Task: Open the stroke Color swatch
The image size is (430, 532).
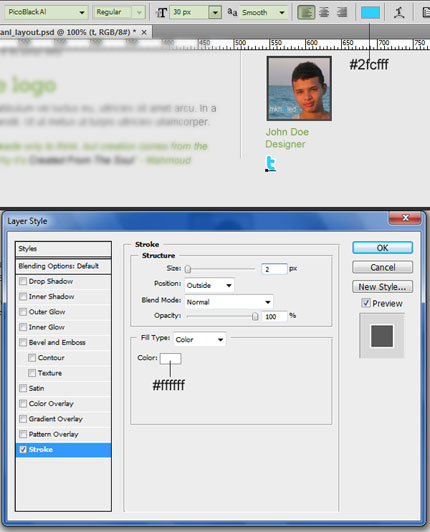Action: tap(170, 358)
